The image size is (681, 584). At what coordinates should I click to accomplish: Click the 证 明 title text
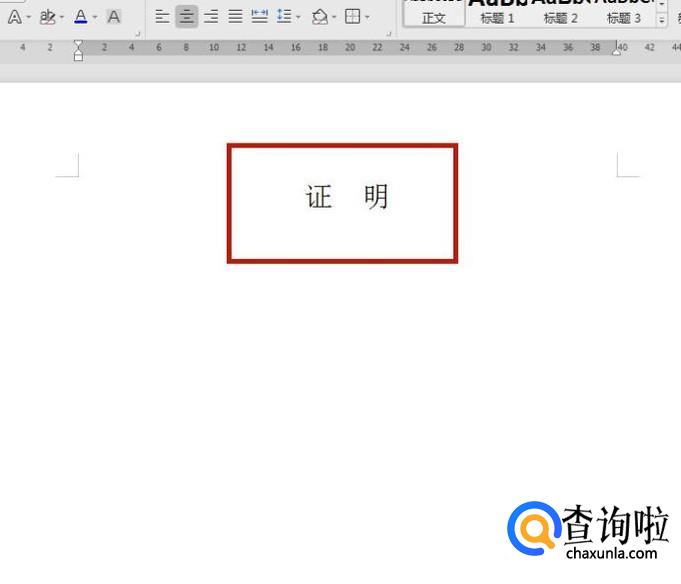346,197
